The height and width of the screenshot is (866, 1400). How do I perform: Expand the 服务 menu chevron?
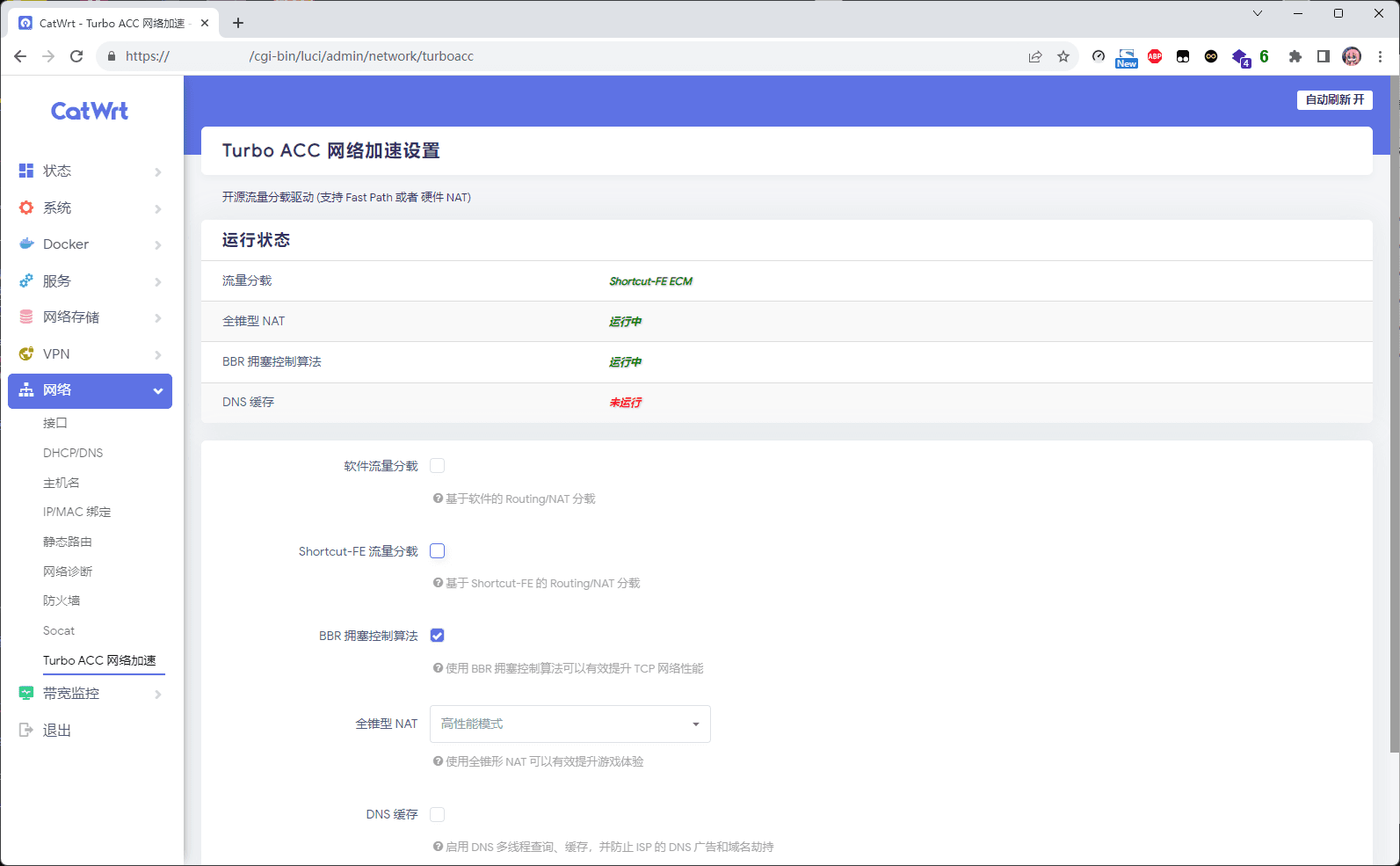coord(158,282)
